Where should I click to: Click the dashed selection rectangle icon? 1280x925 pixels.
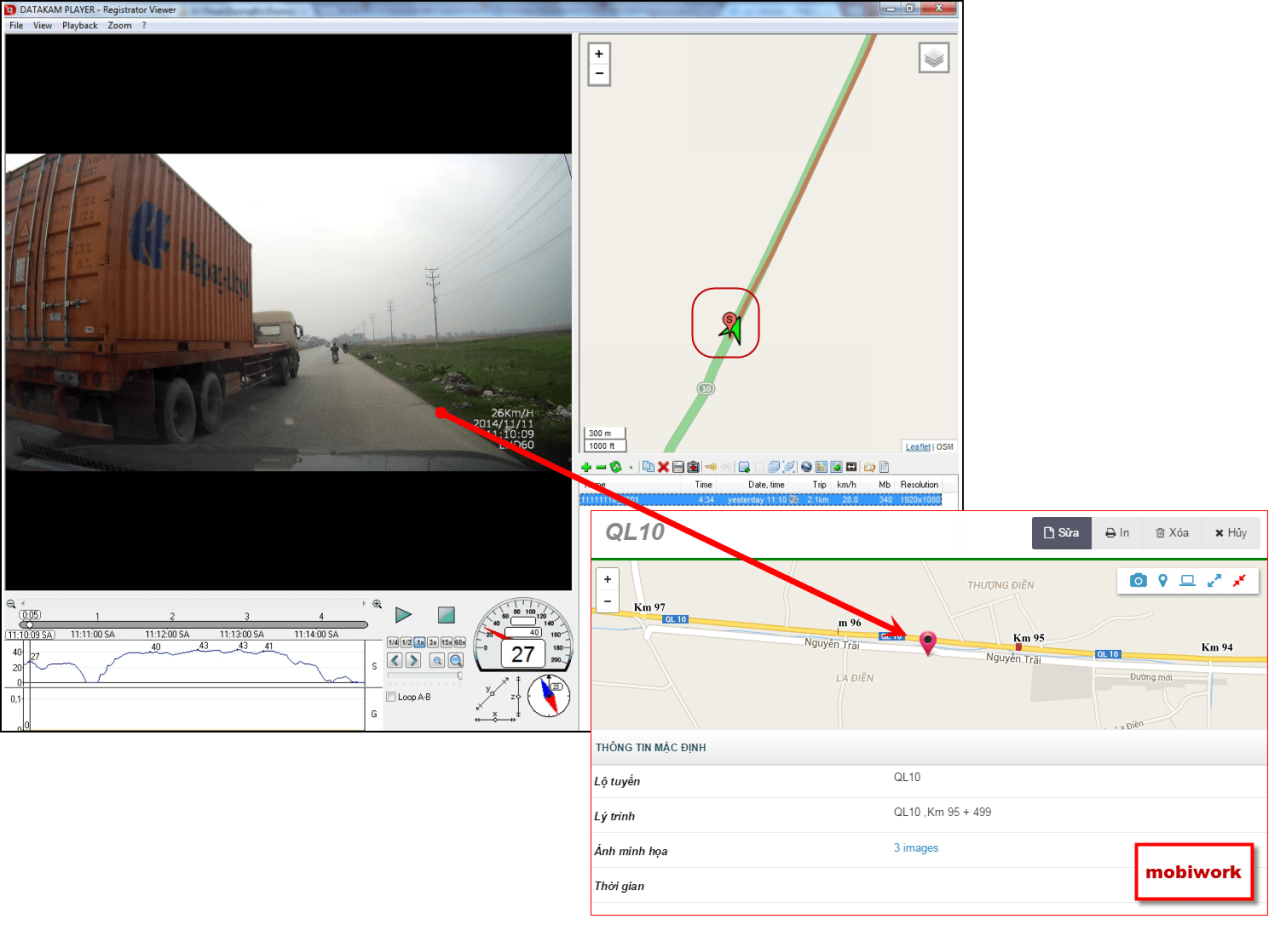coord(759,467)
